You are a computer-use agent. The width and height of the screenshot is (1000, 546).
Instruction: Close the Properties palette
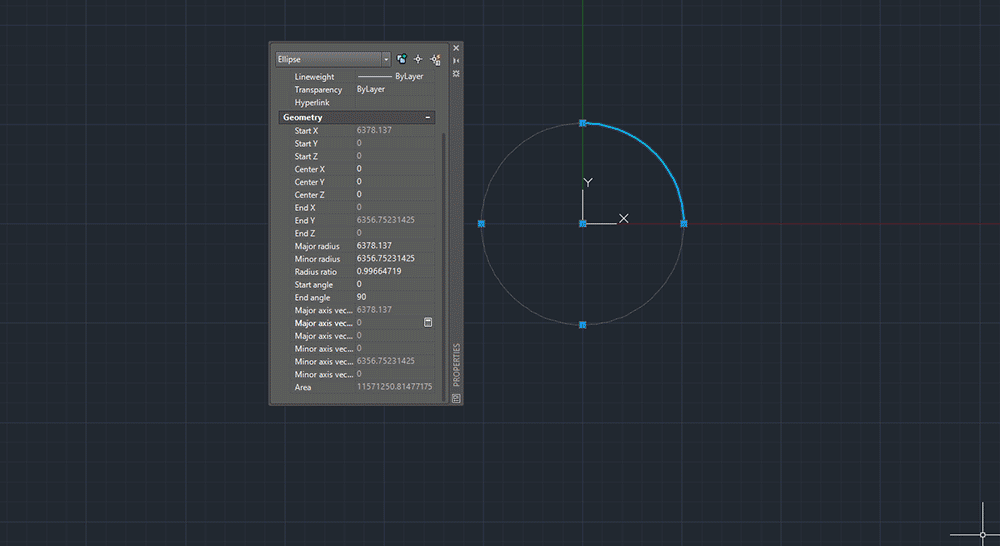pyautogui.click(x=457, y=47)
